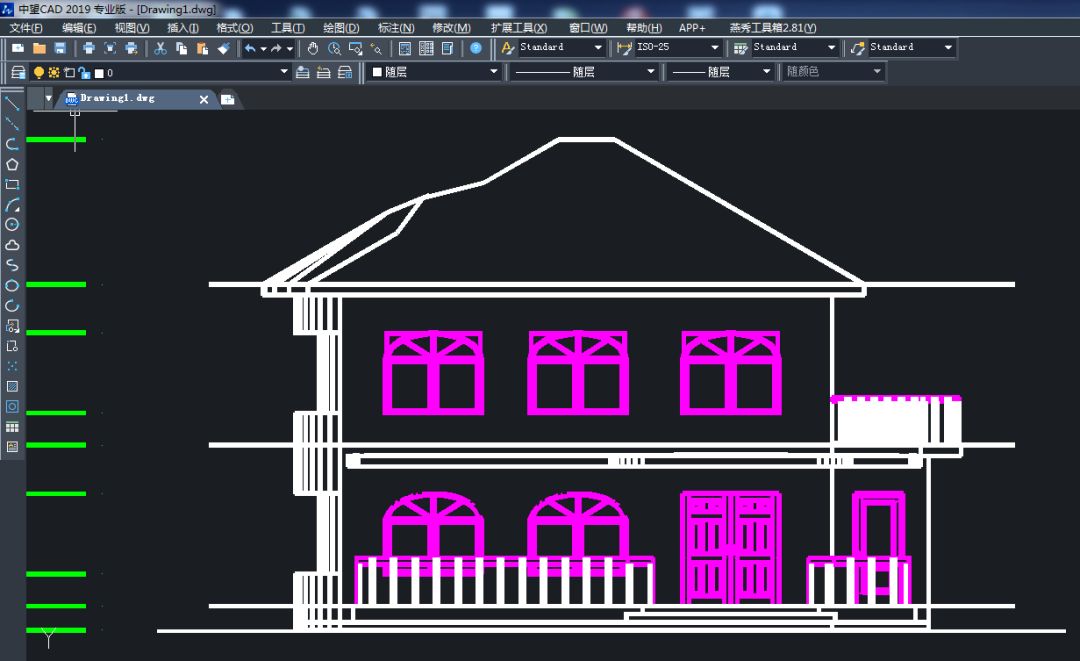1080x661 pixels.
Task: Select the Construction Line tool
Action: 12,124
